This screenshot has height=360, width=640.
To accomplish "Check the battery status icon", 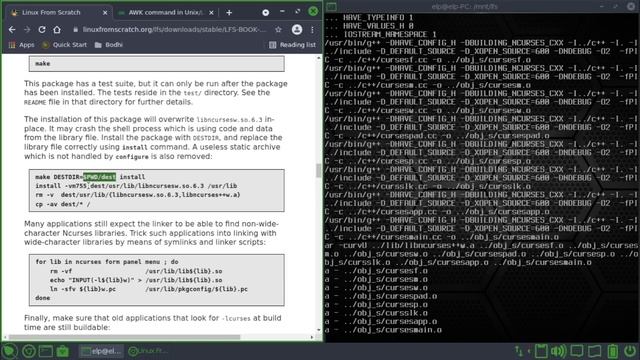I will pos(612,351).
